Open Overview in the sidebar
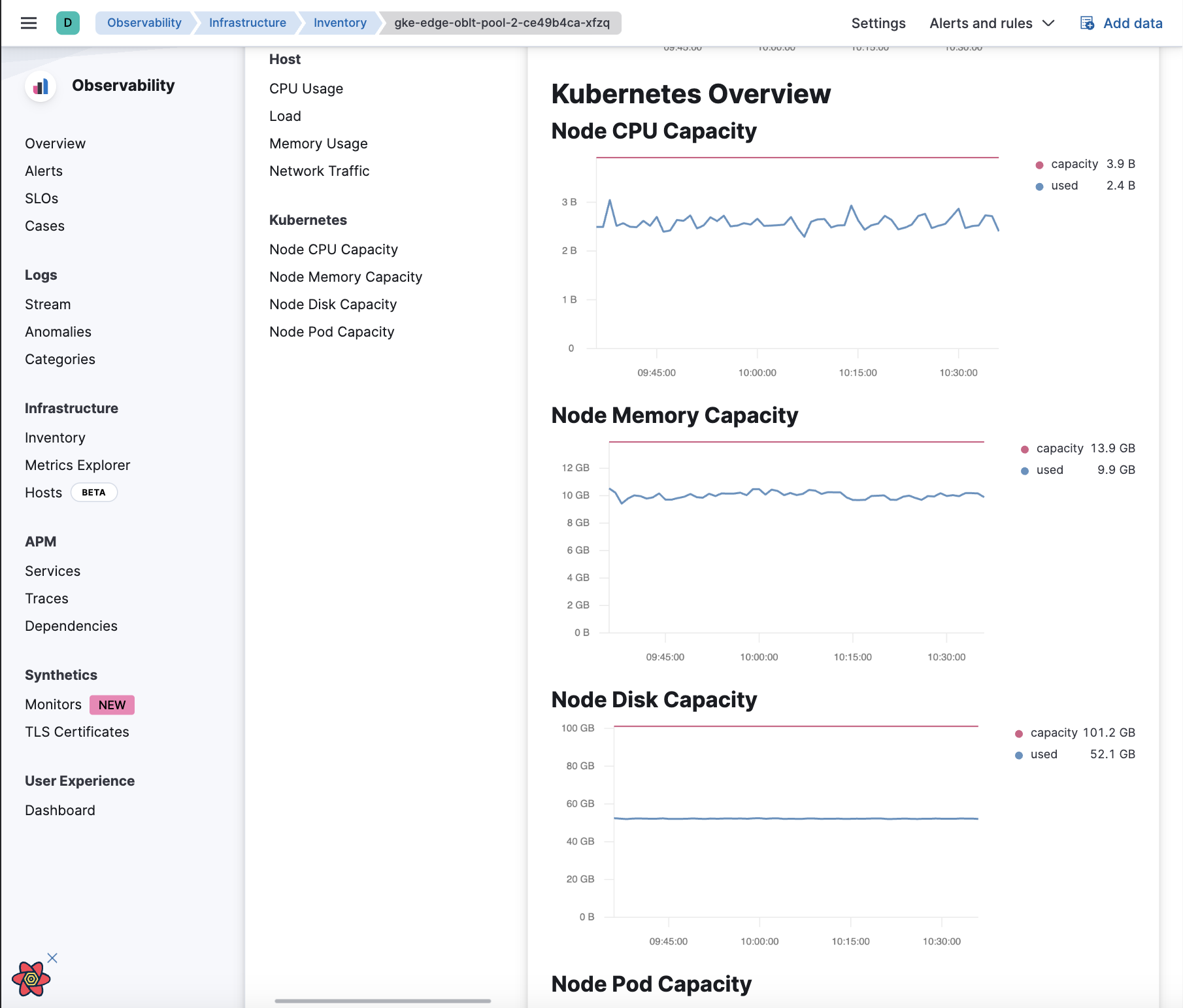1183x1008 pixels. [x=55, y=143]
